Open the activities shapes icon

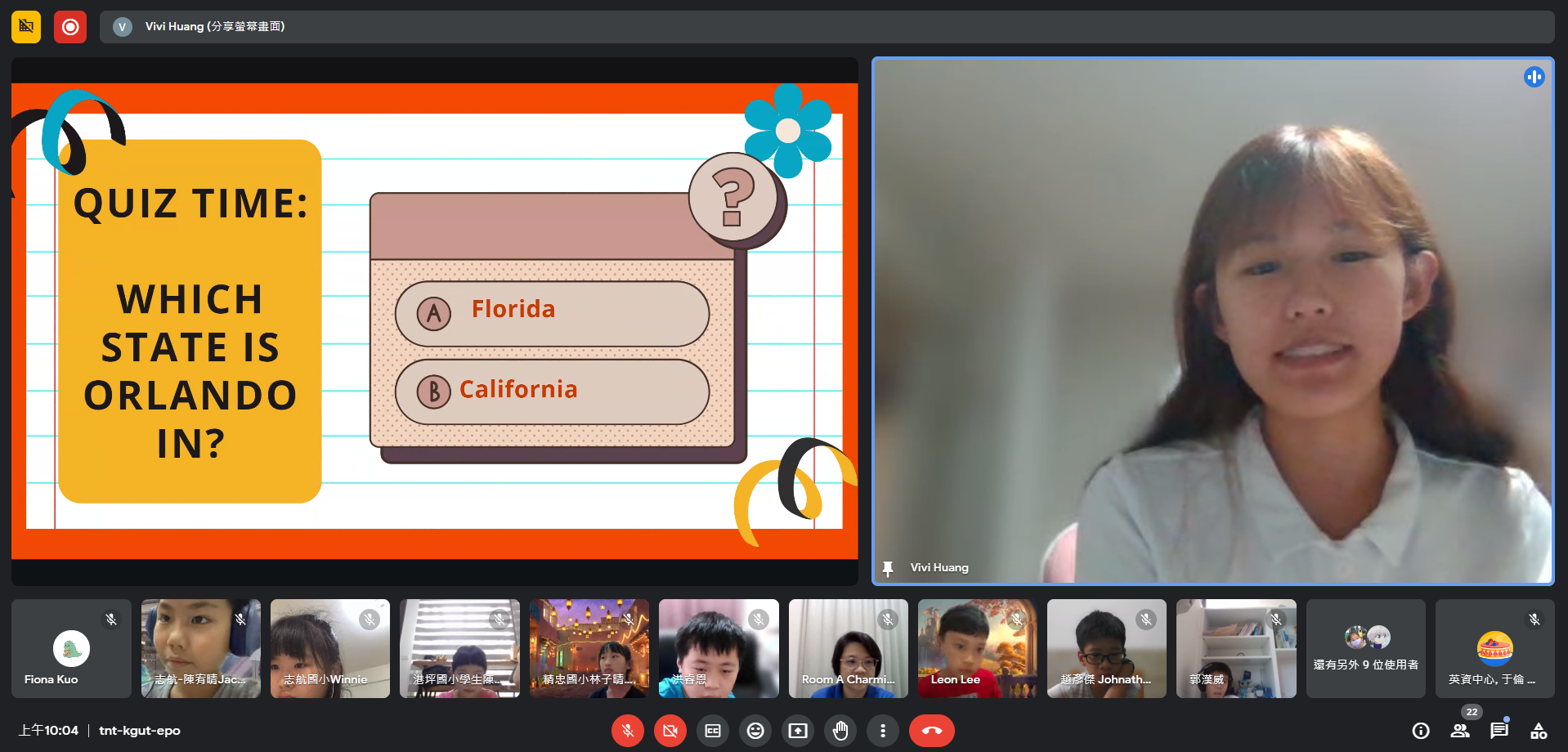(1539, 731)
